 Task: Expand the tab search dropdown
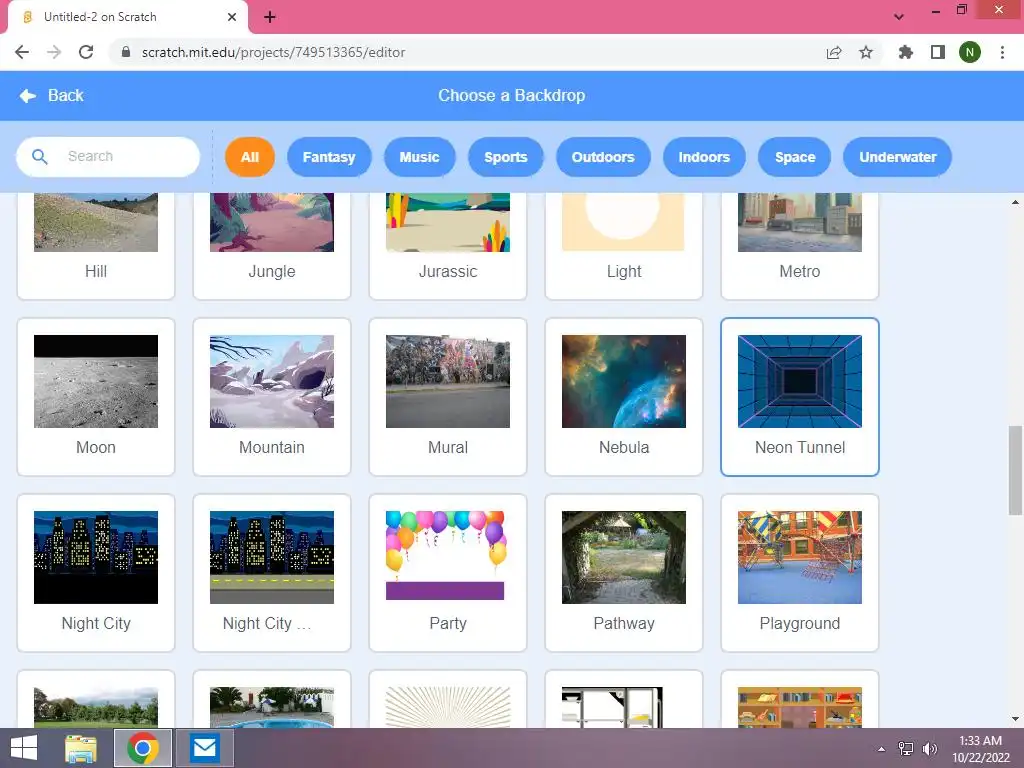pos(899,17)
